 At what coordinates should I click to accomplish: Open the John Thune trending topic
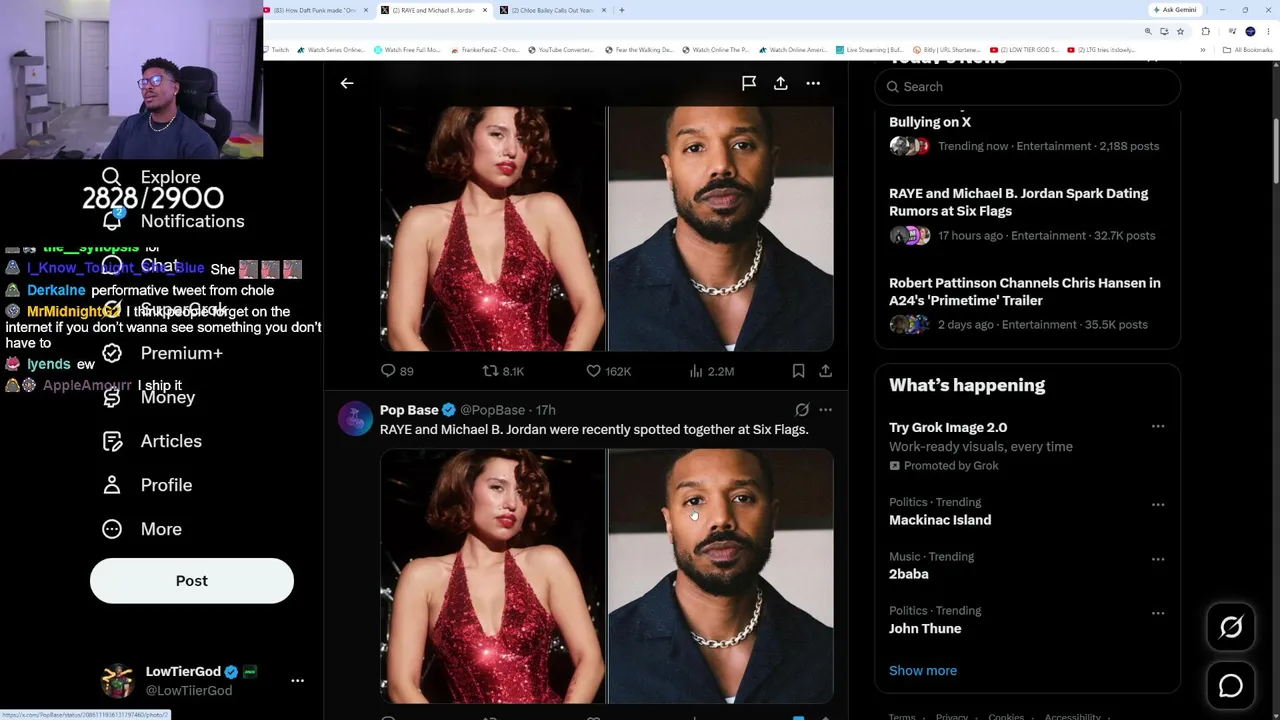[925, 629]
